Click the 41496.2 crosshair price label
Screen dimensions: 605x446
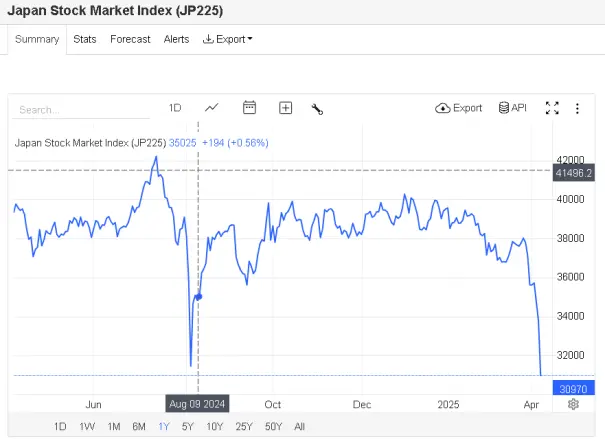(573, 173)
